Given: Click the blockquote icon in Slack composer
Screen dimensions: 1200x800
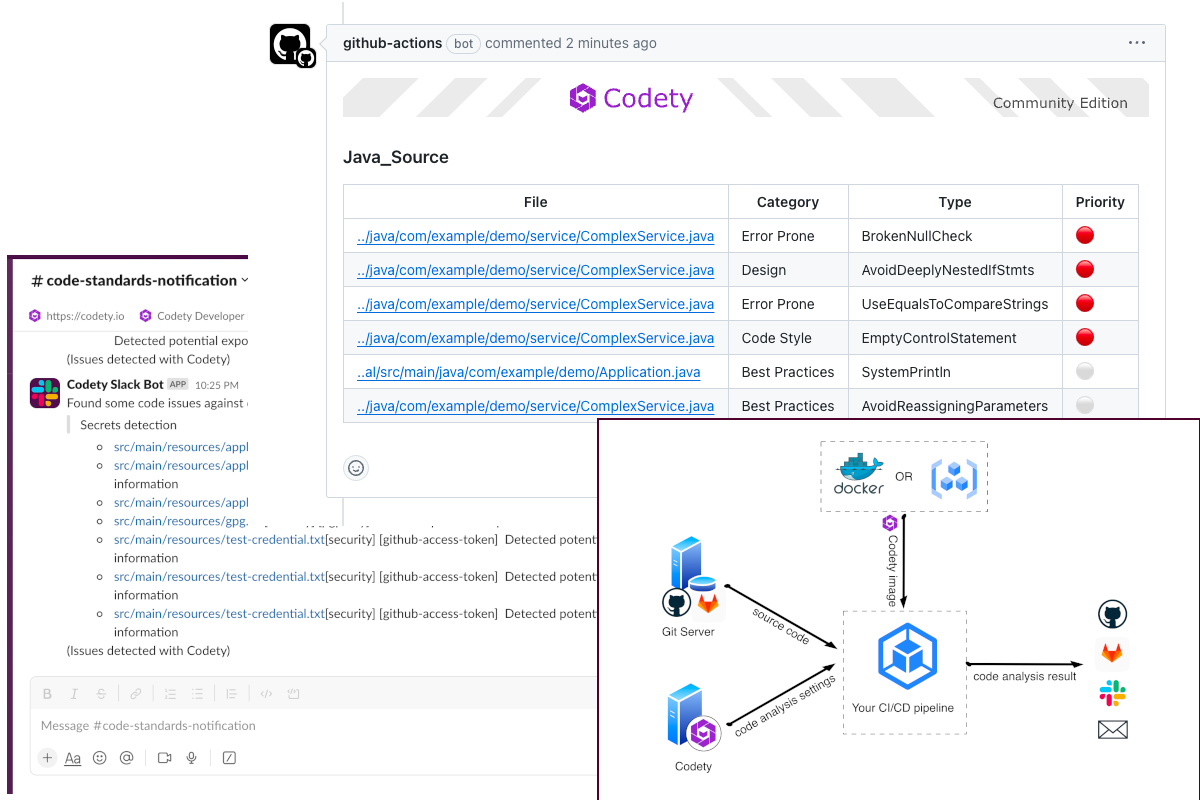Looking at the screenshot, I should [232, 694].
